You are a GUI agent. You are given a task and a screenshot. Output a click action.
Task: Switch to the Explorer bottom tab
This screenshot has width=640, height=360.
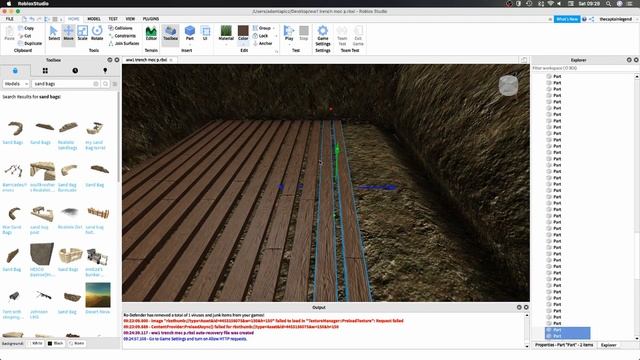(x=608, y=345)
